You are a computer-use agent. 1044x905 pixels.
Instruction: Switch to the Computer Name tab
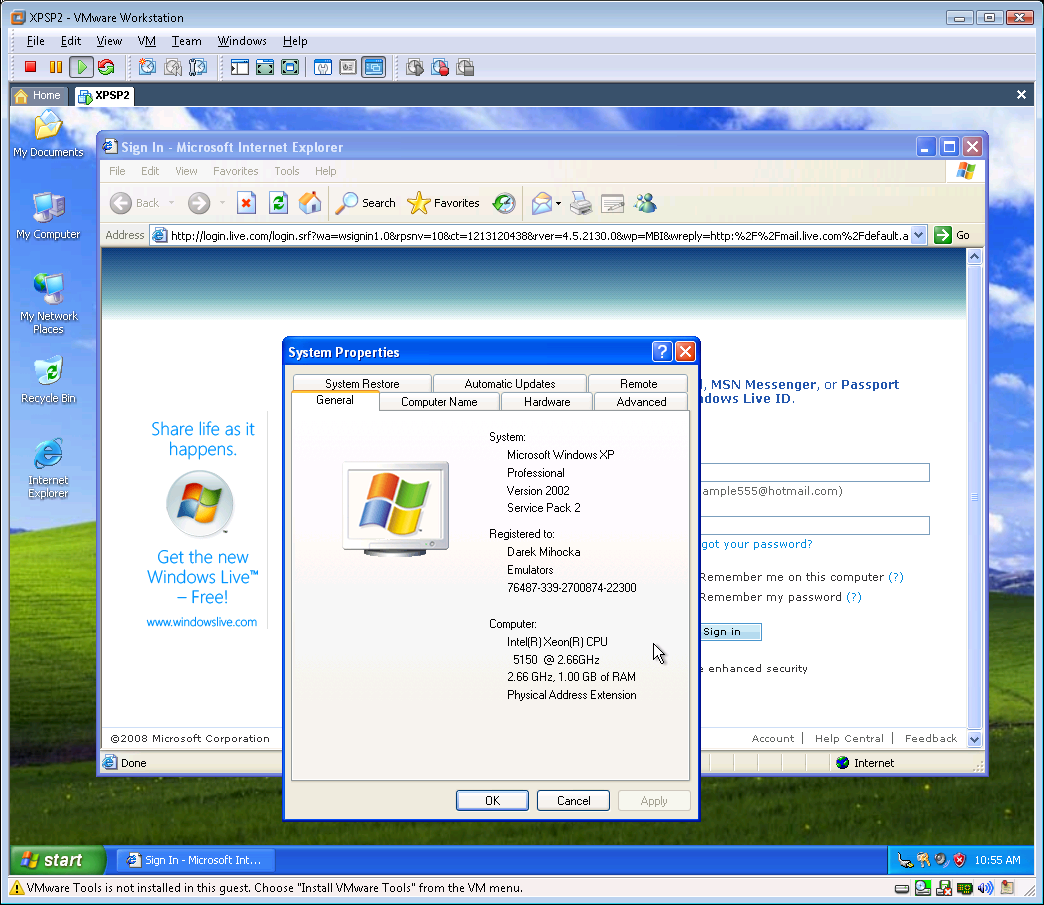(439, 402)
